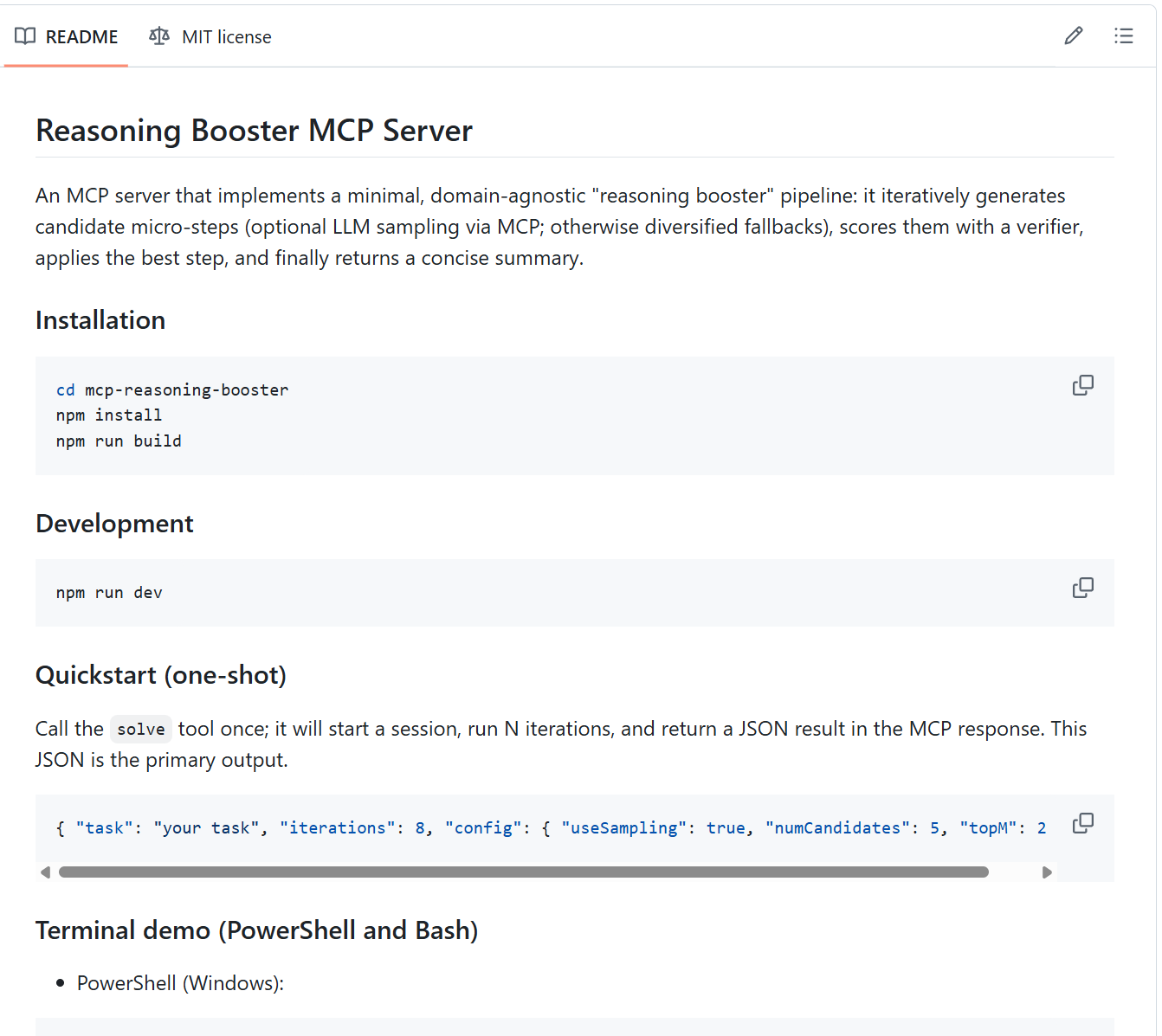Click the README book icon

point(25,36)
